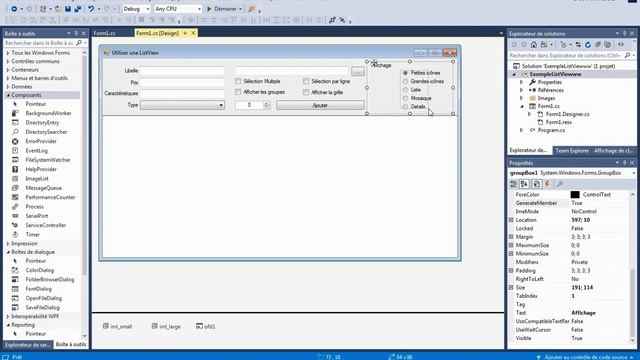Select iml_small component in tray
Viewport: 640px width, 360px height.
coord(118,327)
